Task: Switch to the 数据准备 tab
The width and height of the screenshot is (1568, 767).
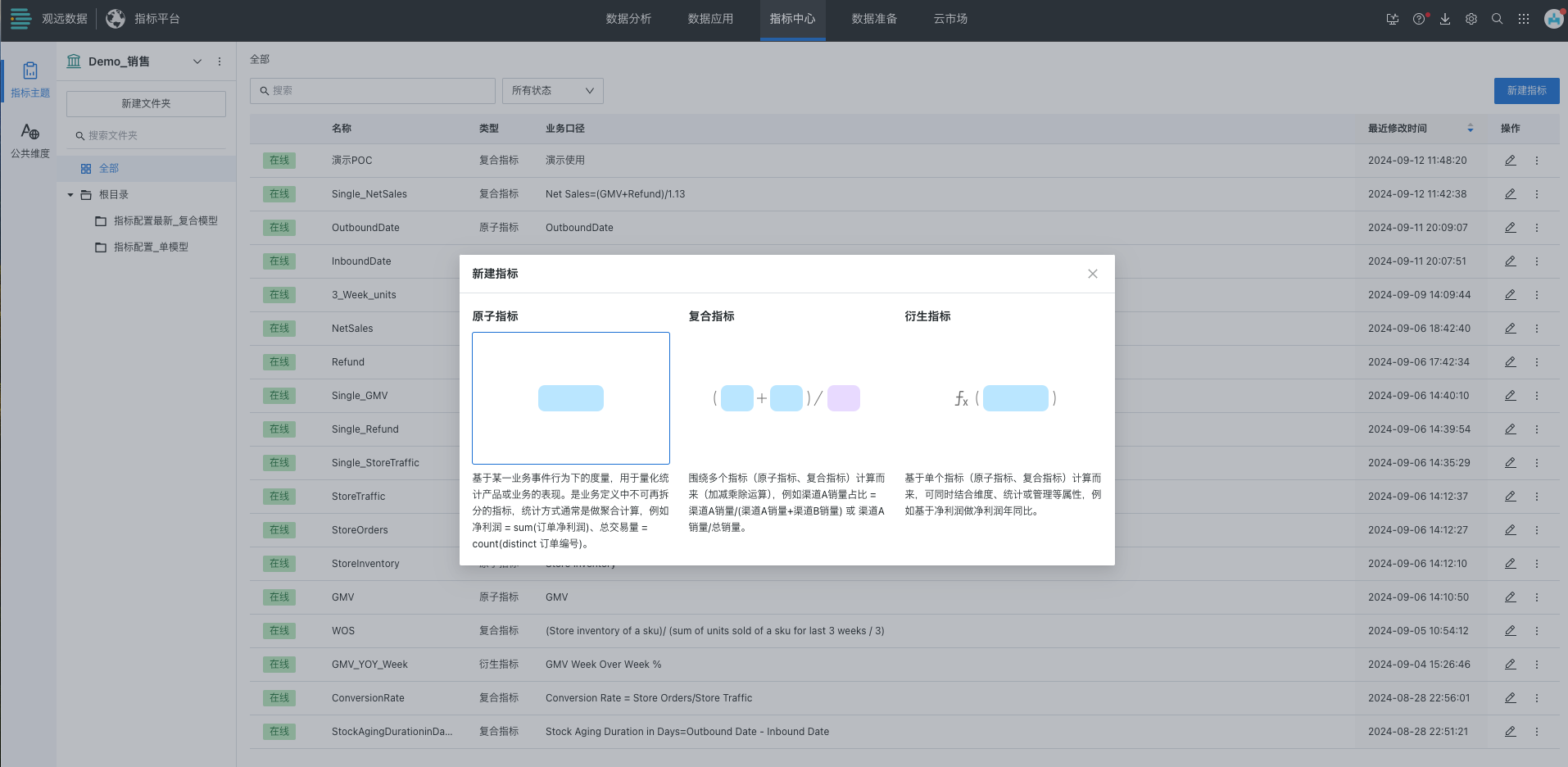Action: pos(875,19)
